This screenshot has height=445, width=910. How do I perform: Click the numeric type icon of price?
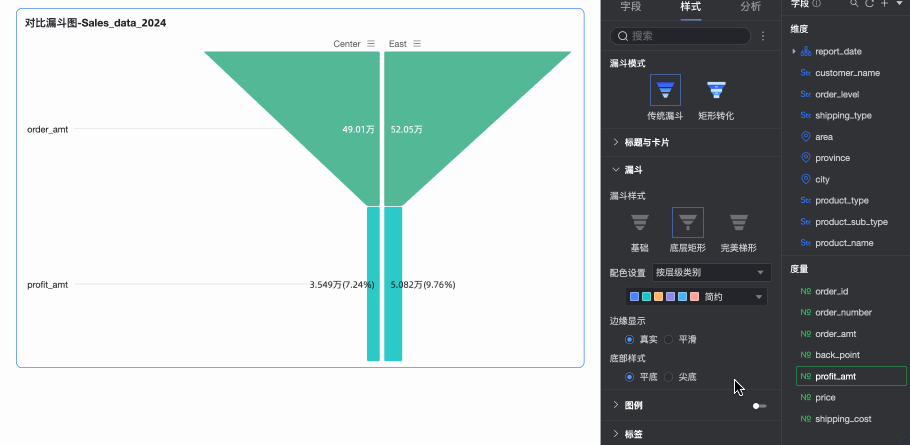(x=806, y=397)
